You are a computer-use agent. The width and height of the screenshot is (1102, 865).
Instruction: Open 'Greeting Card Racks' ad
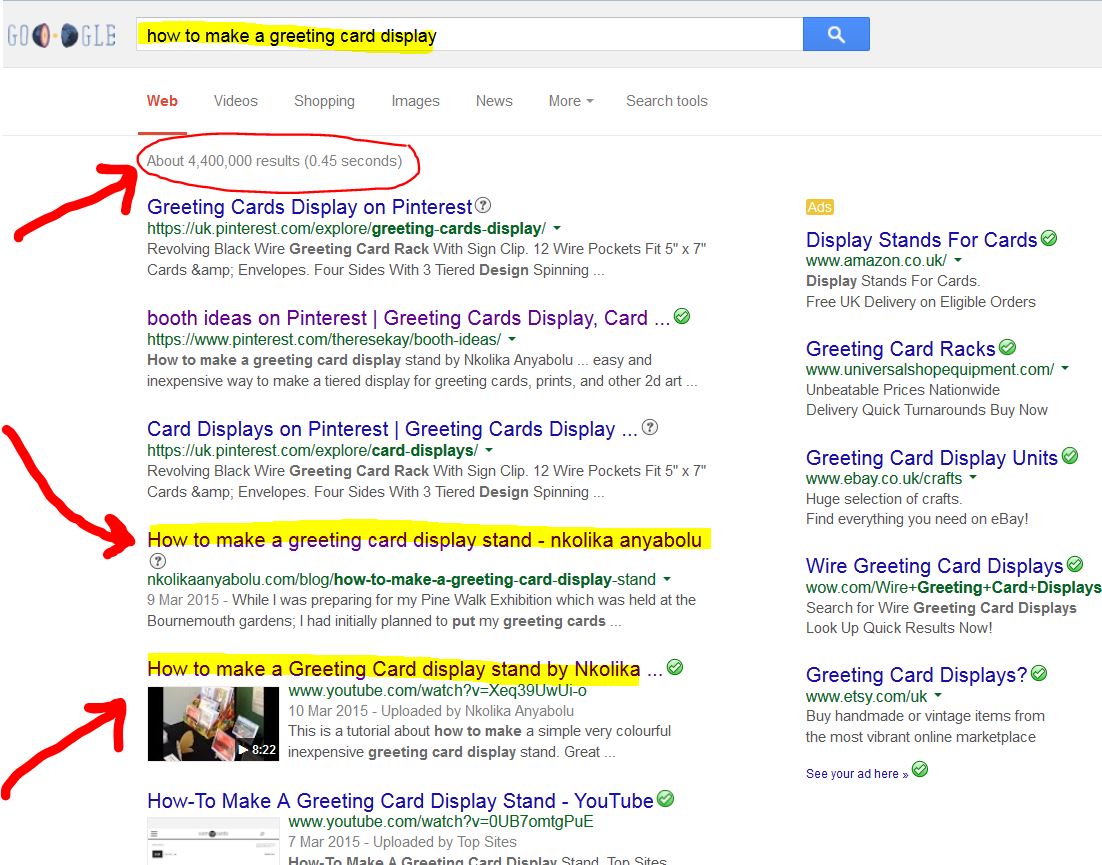coord(900,349)
